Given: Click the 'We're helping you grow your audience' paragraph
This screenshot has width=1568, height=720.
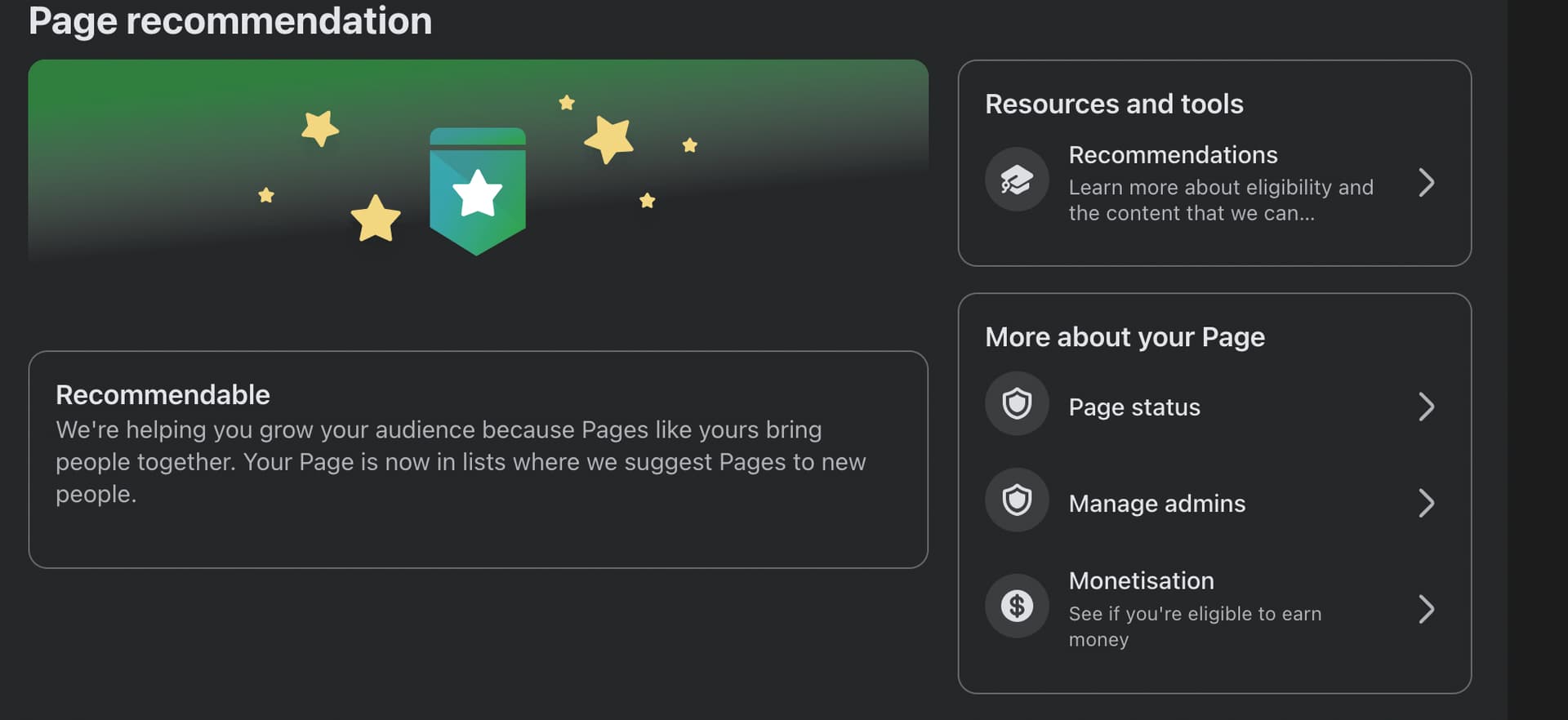Looking at the screenshot, I should point(461,462).
